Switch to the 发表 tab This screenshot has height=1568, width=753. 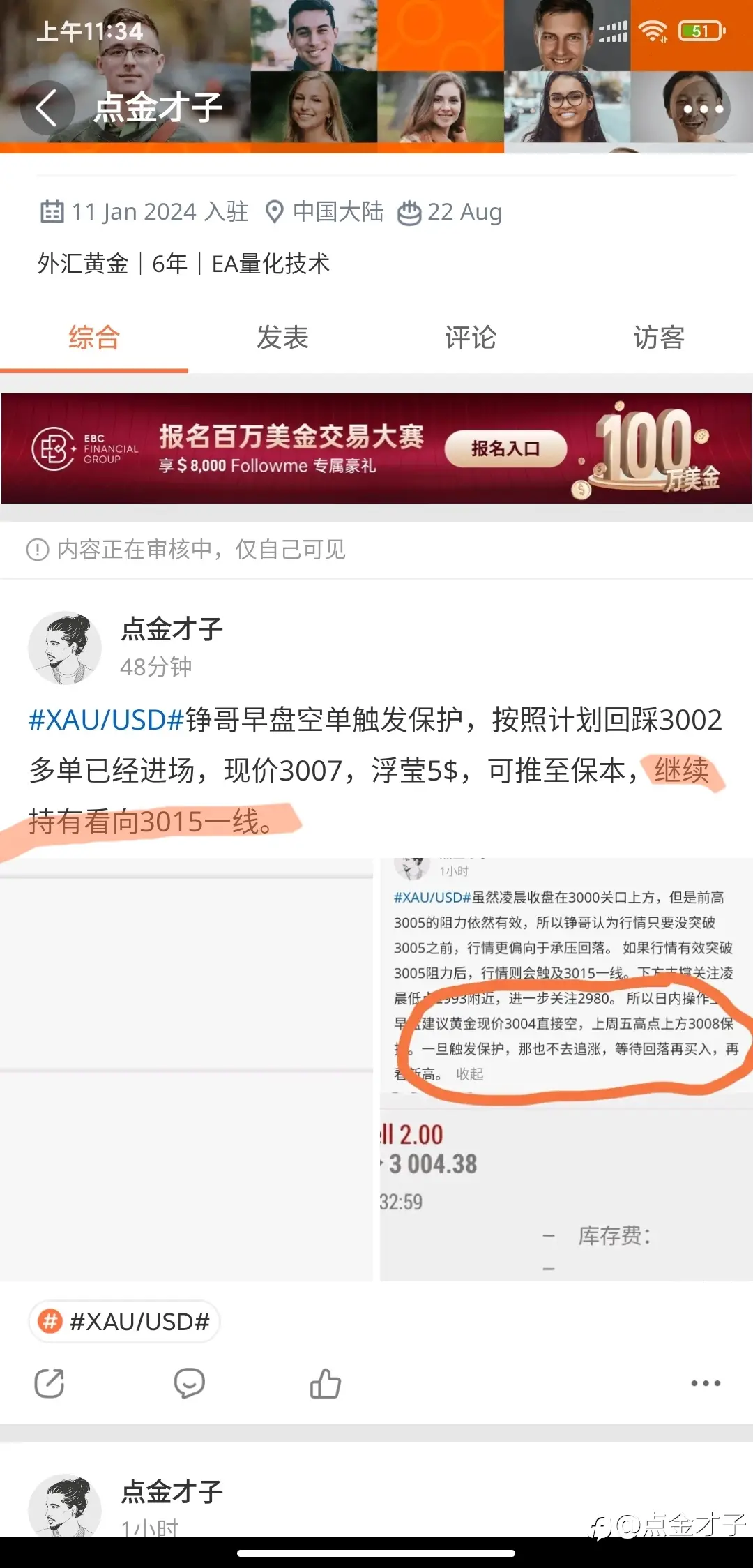coord(282,338)
